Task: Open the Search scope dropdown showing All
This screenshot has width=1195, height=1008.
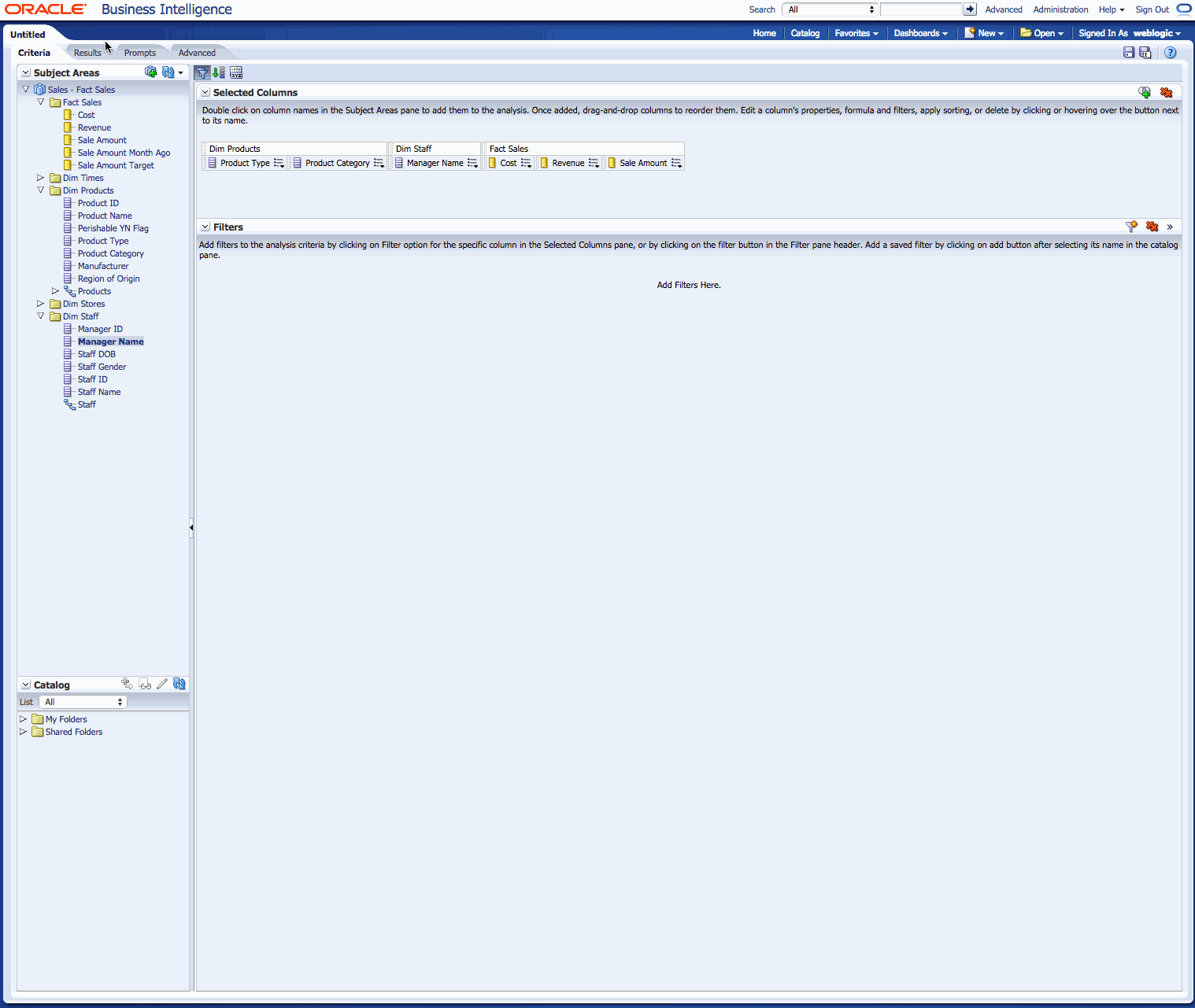Action: (830, 9)
